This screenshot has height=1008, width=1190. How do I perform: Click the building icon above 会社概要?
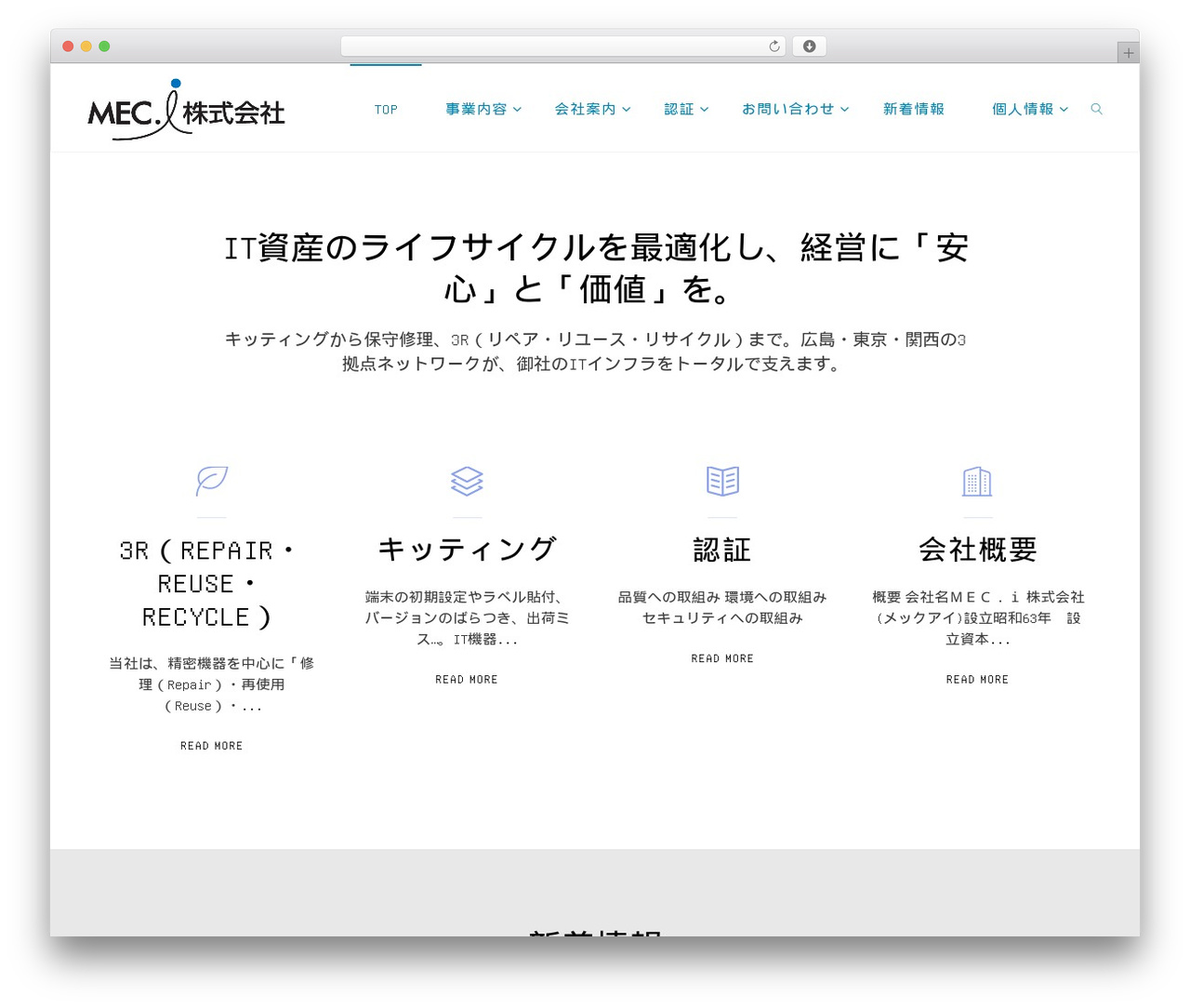(x=977, y=481)
